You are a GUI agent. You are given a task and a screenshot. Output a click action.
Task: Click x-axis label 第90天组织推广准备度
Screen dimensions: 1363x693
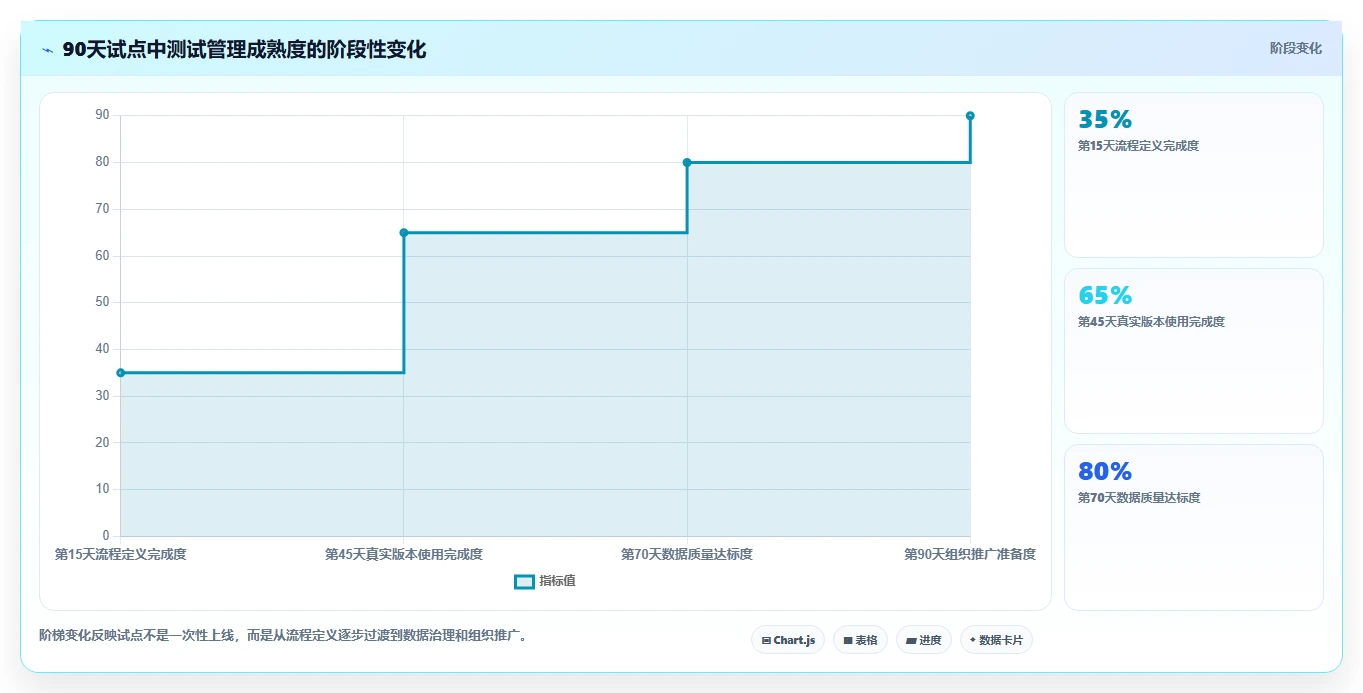coord(970,554)
